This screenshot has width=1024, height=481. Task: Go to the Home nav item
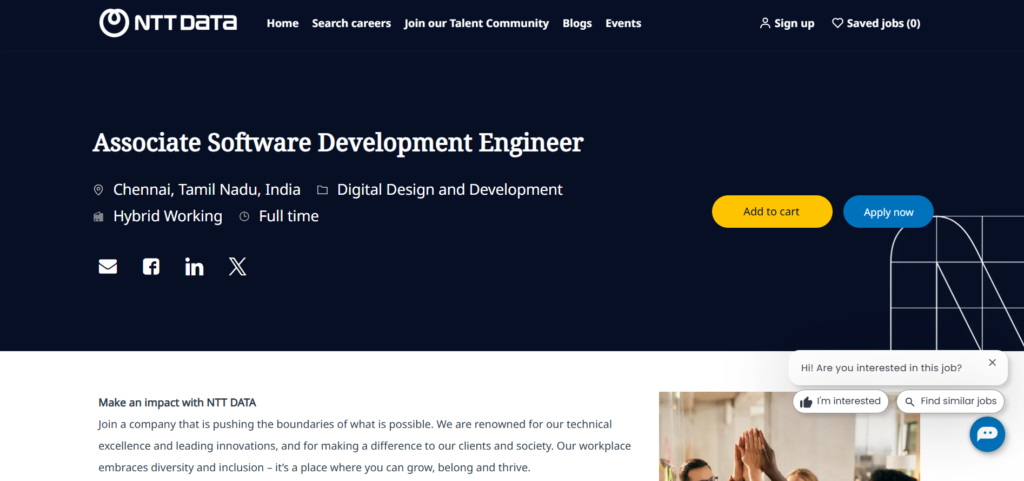tap(282, 23)
